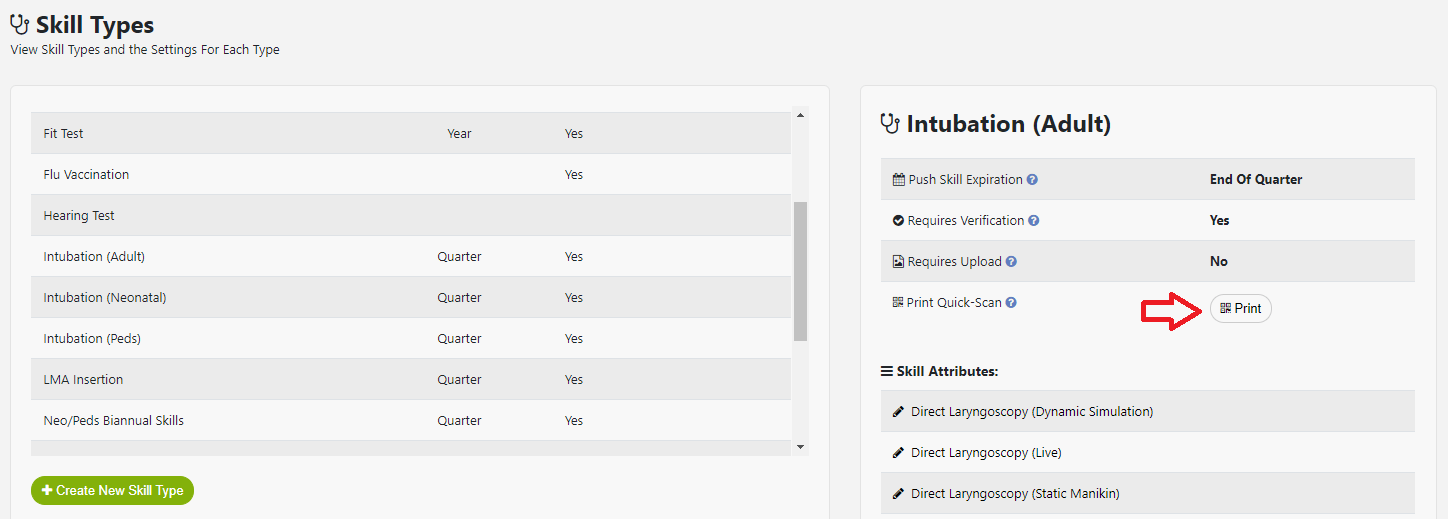The width and height of the screenshot is (1448, 519).
Task: Click the skill list scrollbar thumb
Action: (x=799, y=271)
